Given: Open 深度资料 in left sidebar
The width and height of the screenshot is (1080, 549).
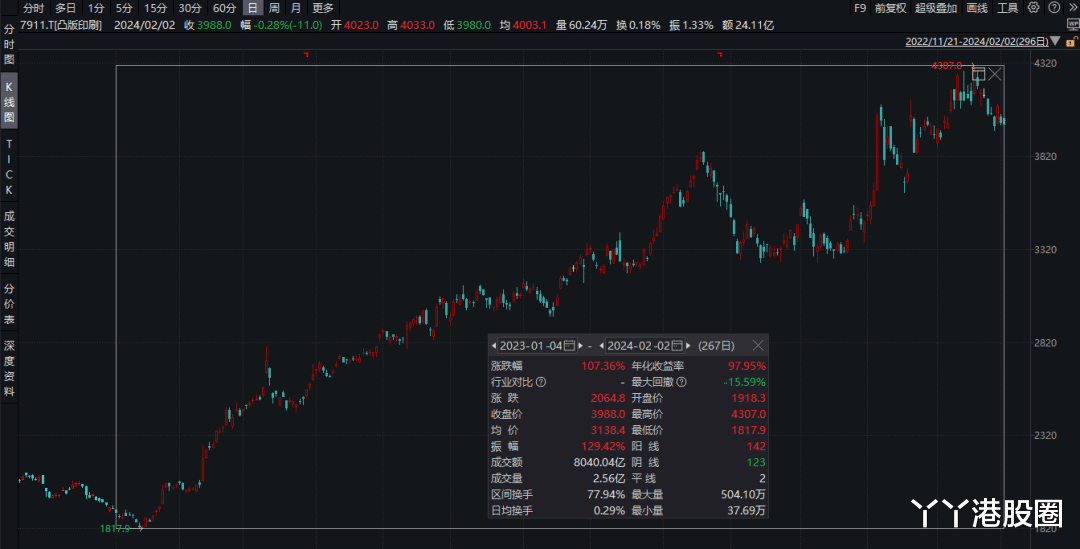Looking at the screenshot, I should click(x=9, y=369).
